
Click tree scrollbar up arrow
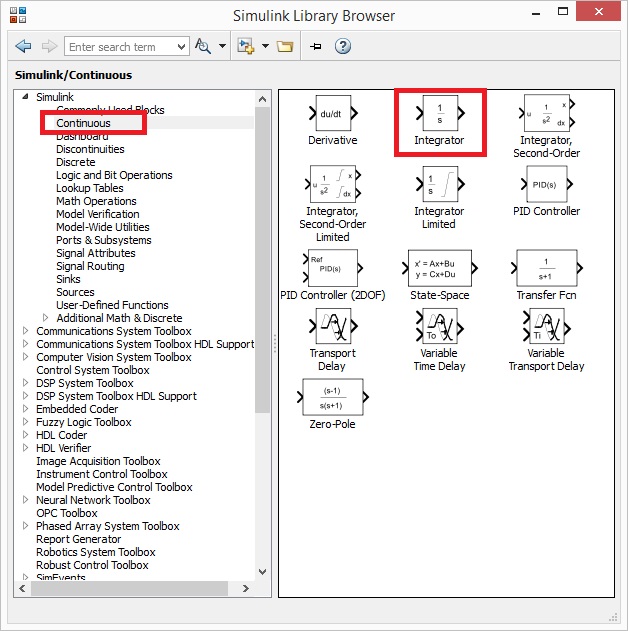pos(262,99)
